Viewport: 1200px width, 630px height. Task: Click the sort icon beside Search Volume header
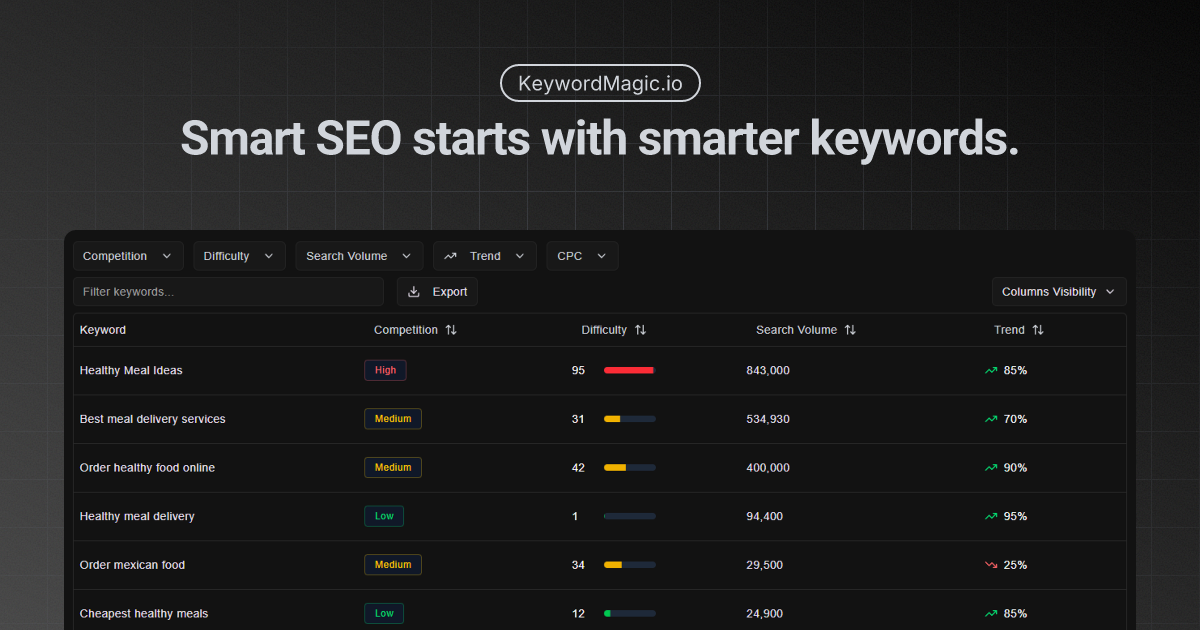[x=849, y=329]
